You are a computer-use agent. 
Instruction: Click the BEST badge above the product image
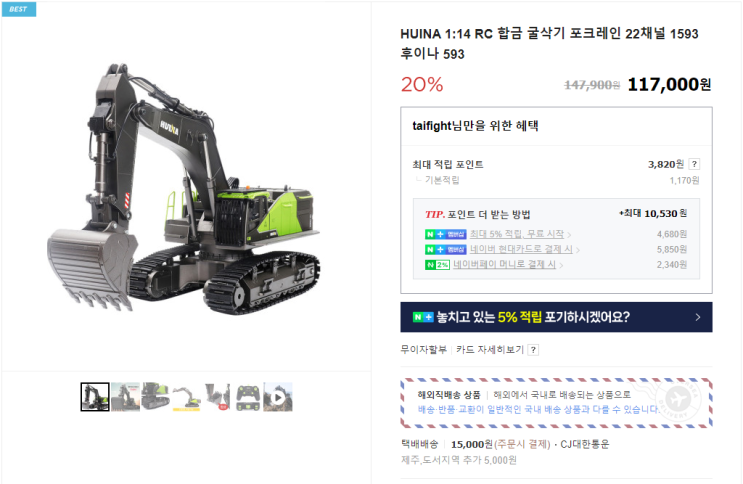(x=18, y=9)
